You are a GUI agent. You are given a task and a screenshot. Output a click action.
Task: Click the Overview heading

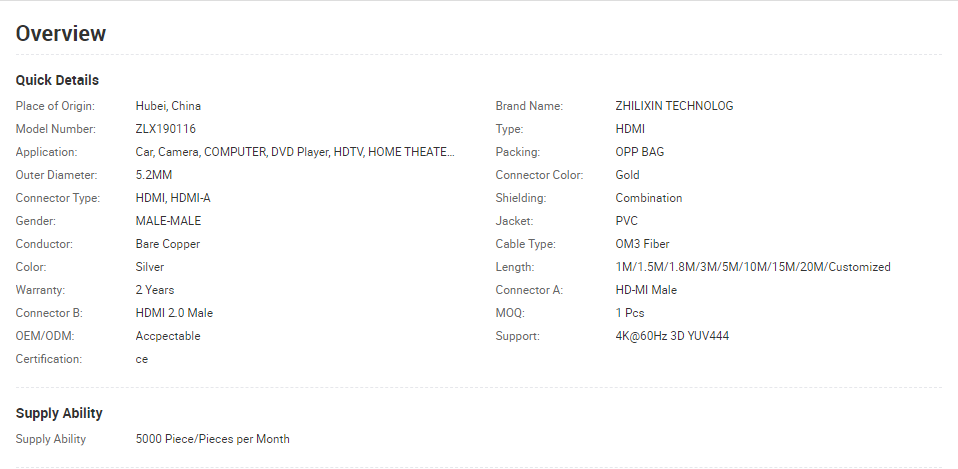tap(61, 34)
